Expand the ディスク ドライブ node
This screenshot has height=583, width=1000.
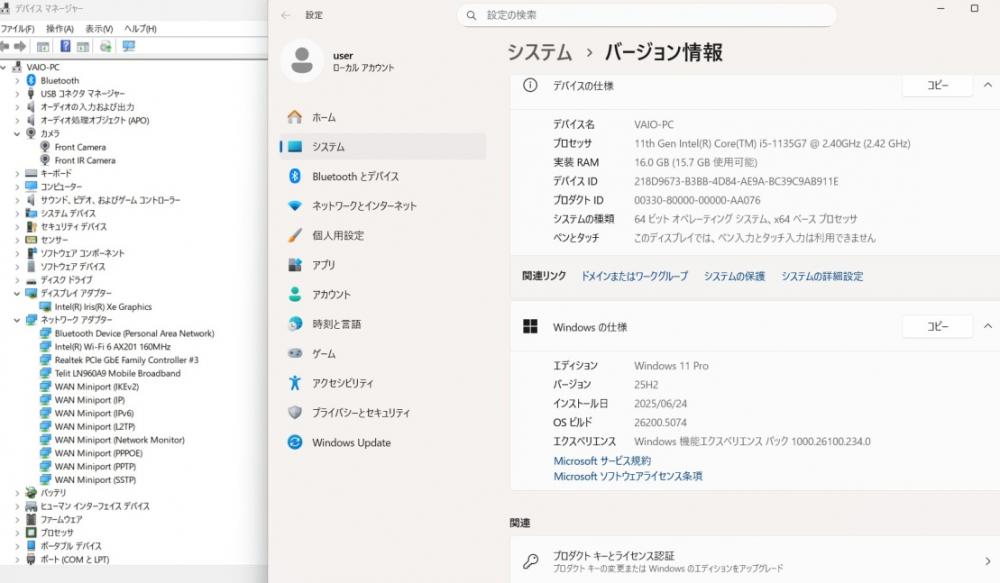pyautogui.click(x=17, y=280)
